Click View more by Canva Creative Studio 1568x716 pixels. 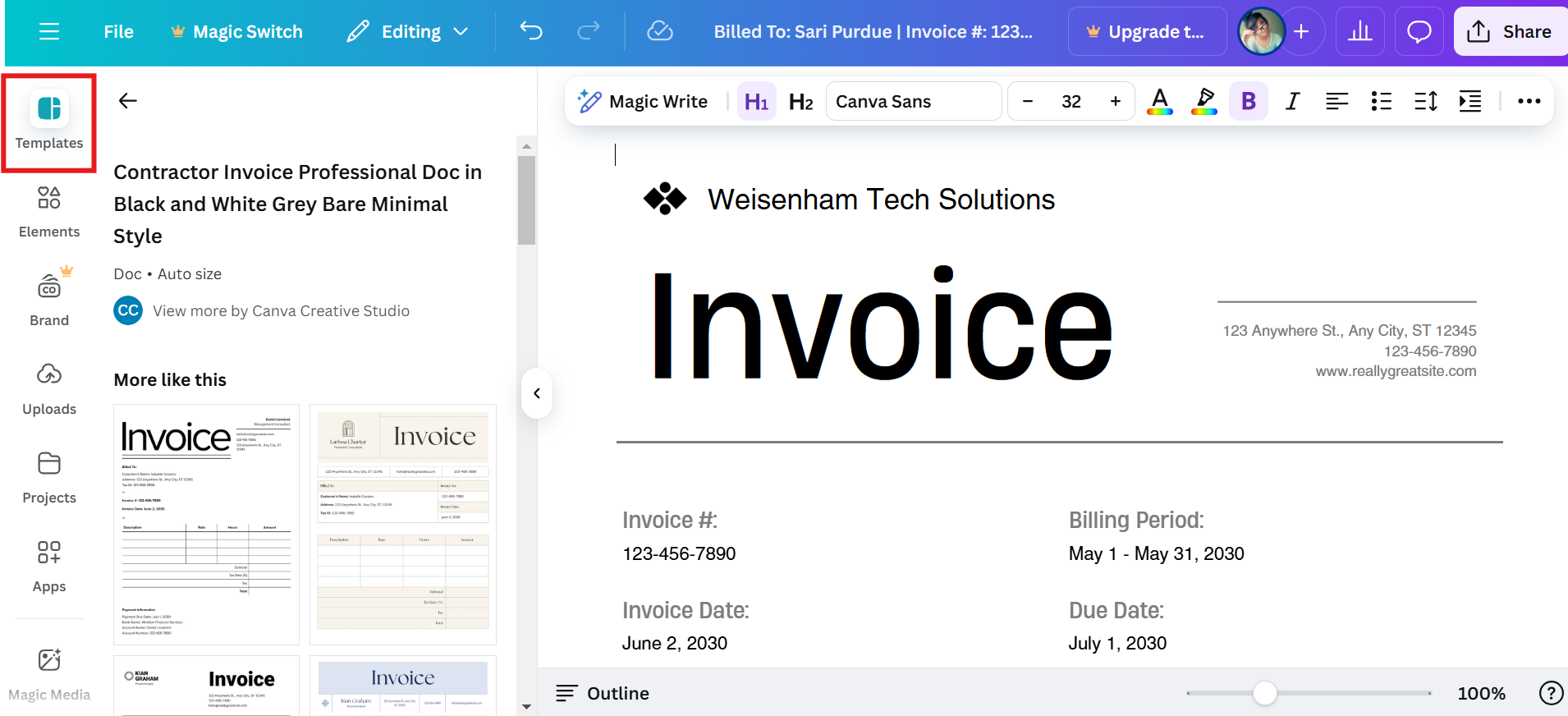[x=281, y=311]
